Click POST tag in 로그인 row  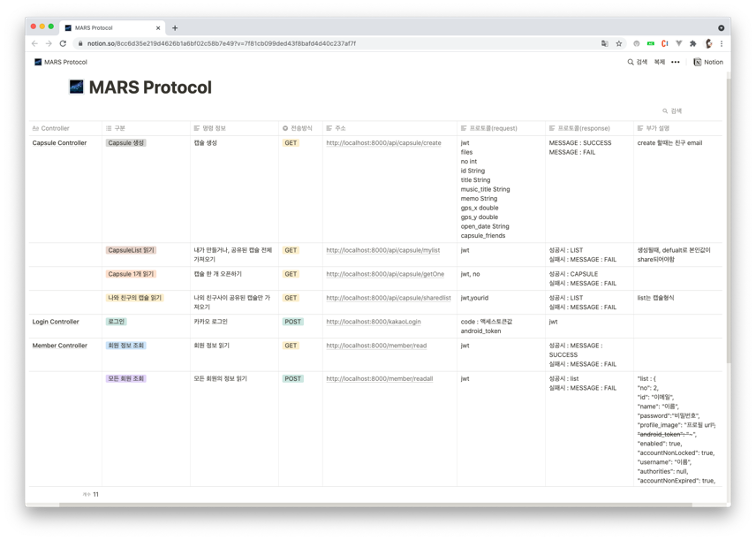293,322
